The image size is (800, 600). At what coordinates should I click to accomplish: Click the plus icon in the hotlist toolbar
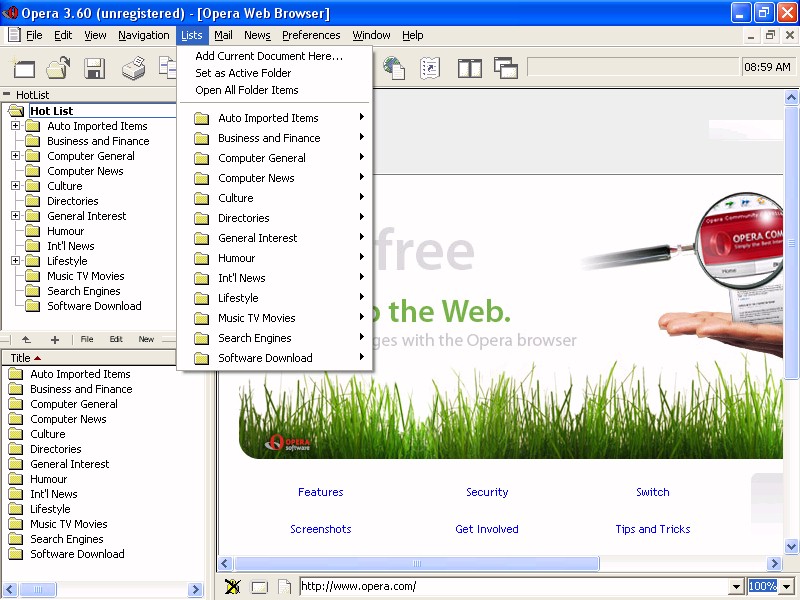(55, 339)
